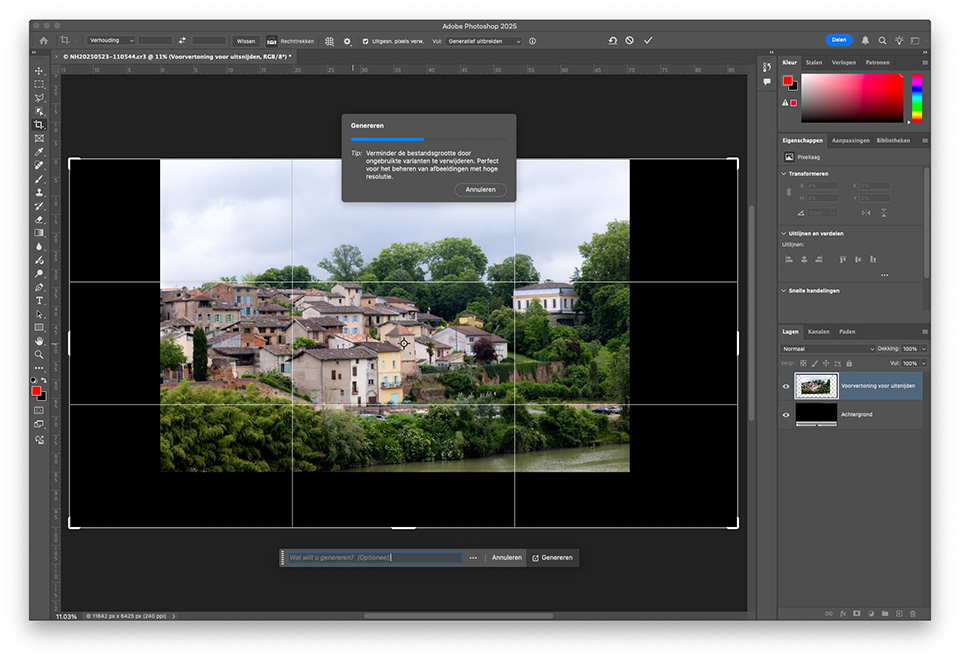960x659 pixels.
Task: Click the Wissen button
Action: coord(246,41)
